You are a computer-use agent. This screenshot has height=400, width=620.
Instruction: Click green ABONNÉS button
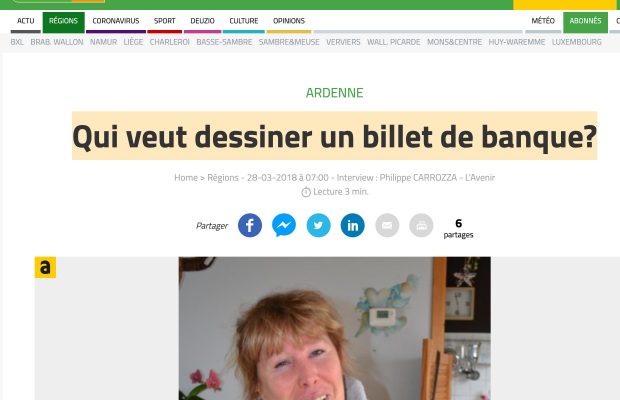click(x=585, y=21)
